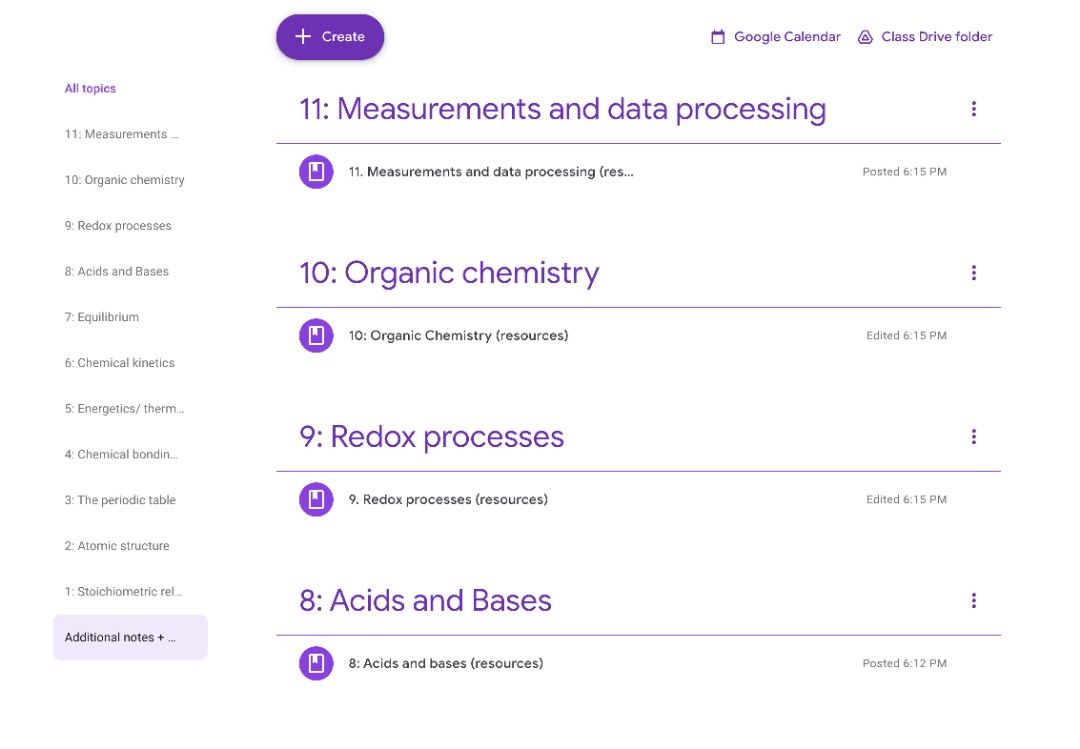Select 2: Atomic structure in the sidebar

(117, 546)
